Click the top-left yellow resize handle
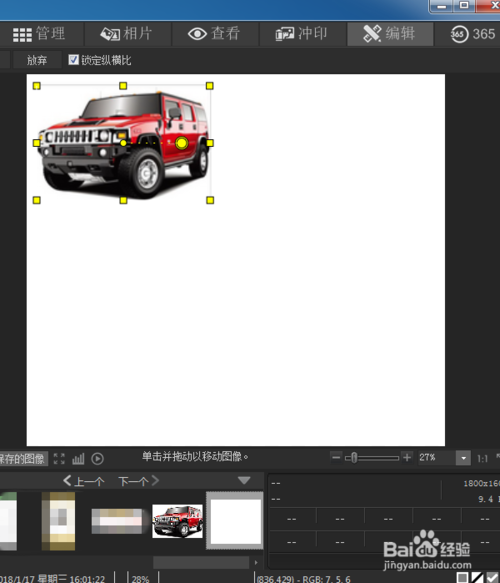 [x=36, y=86]
